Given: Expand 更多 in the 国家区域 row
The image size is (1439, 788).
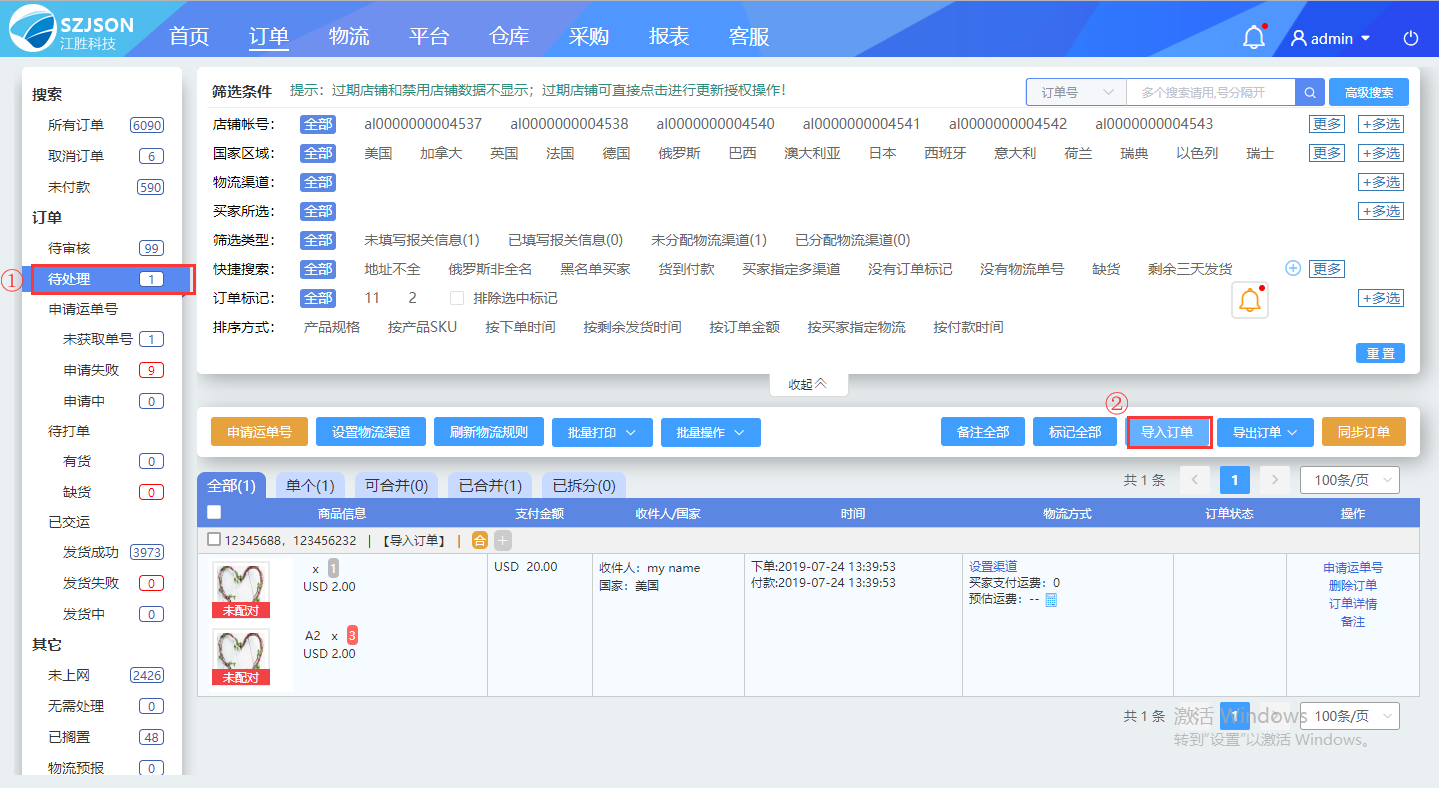Looking at the screenshot, I should (x=1327, y=153).
